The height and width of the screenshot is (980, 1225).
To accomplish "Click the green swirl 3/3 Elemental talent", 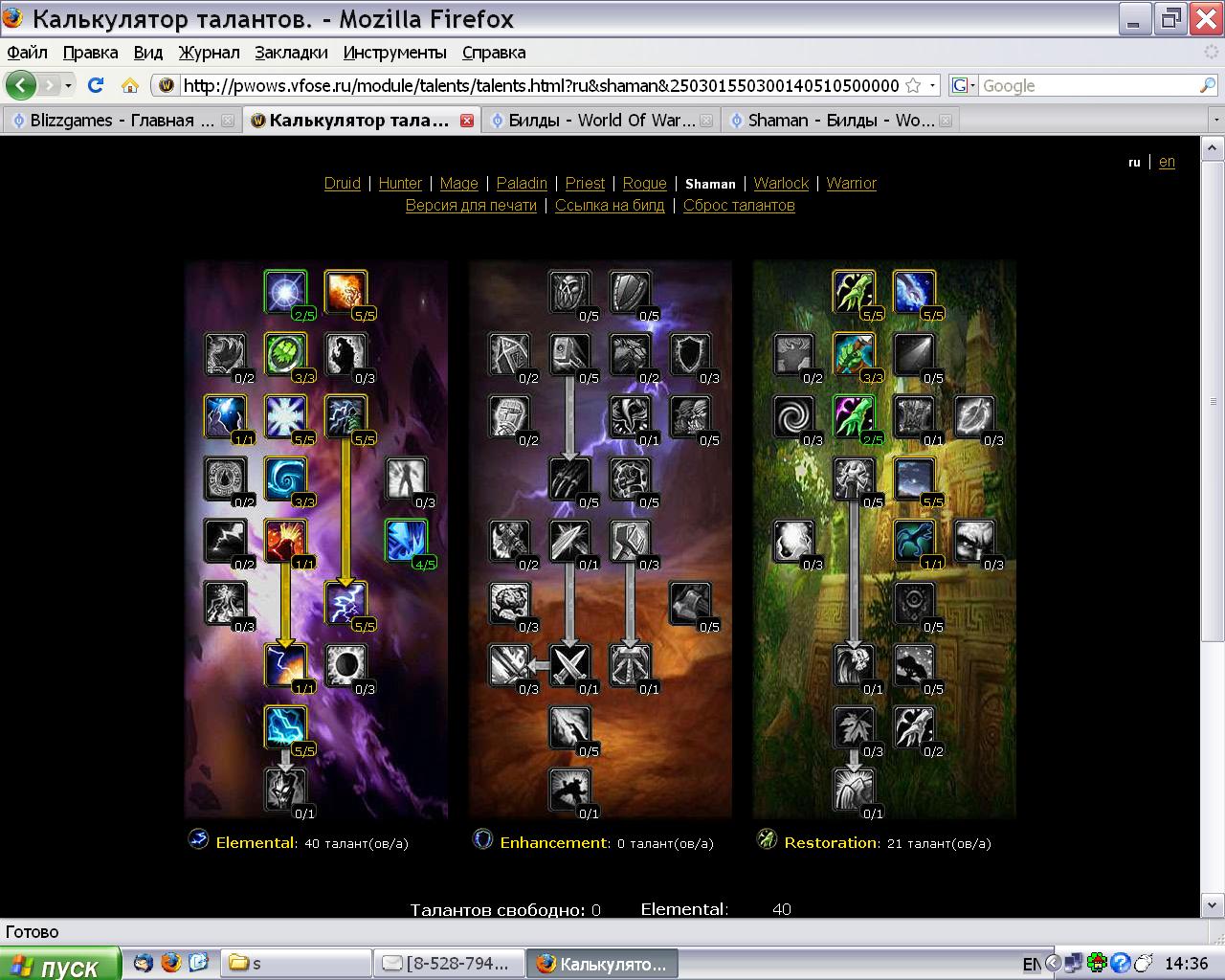I will pos(285,355).
